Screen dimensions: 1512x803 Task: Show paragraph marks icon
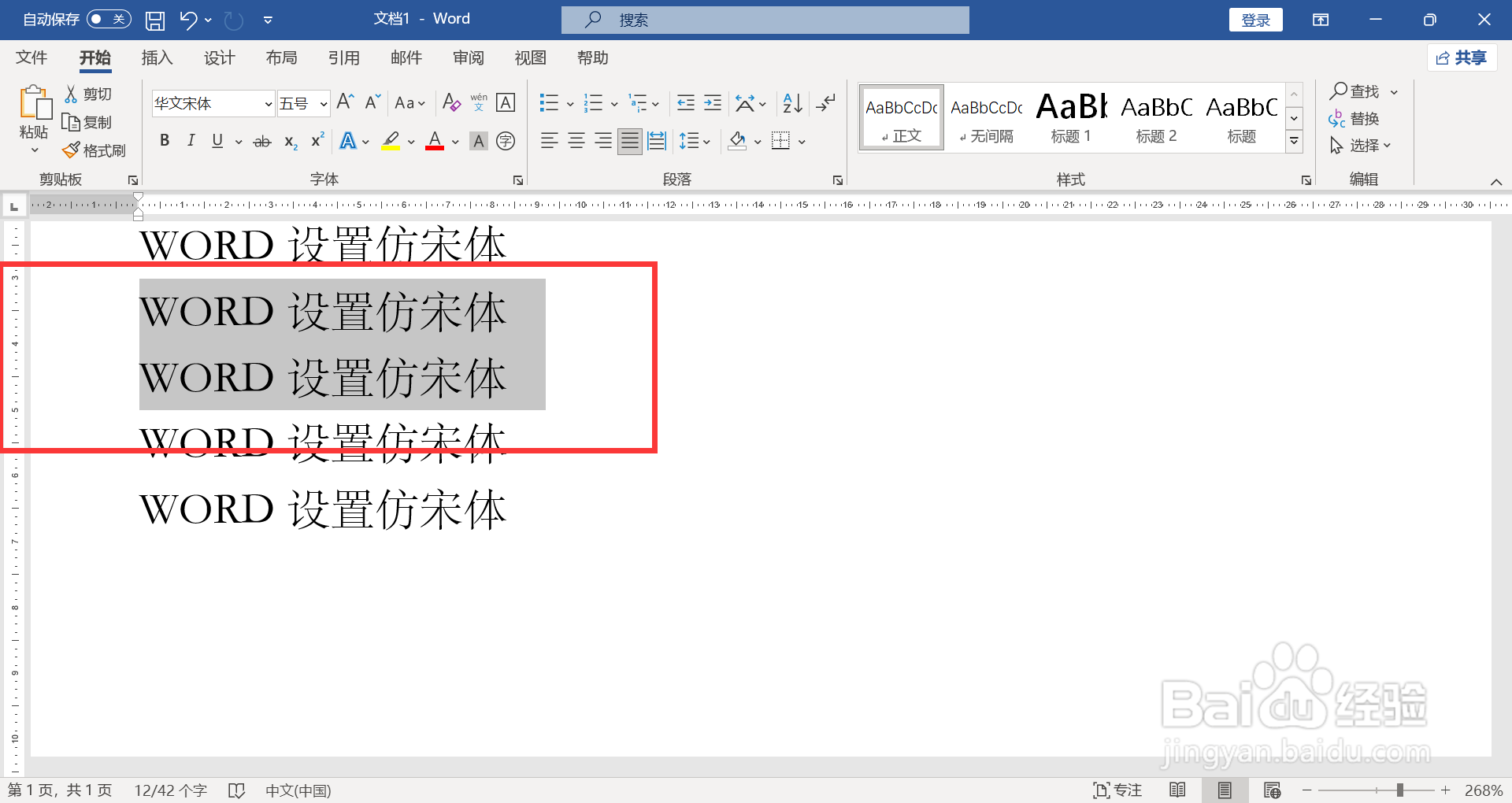pyautogui.click(x=826, y=102)
